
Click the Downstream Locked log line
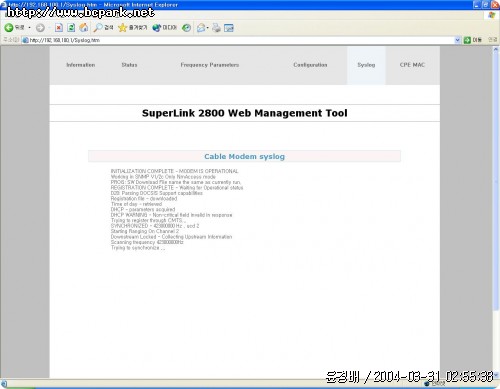(x=171, y=237)
